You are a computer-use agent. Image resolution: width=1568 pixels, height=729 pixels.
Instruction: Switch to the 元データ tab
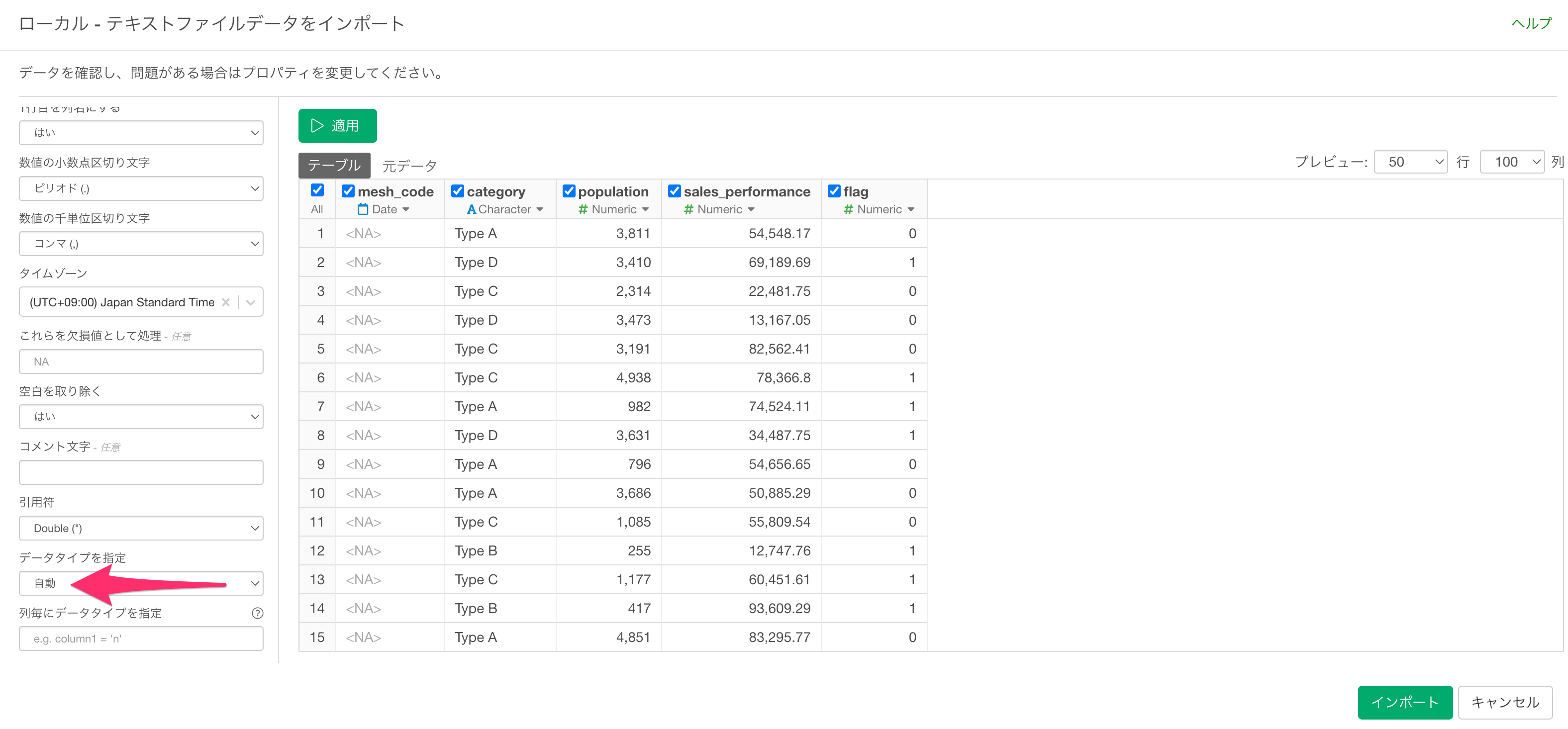click(x=409, y=166)
